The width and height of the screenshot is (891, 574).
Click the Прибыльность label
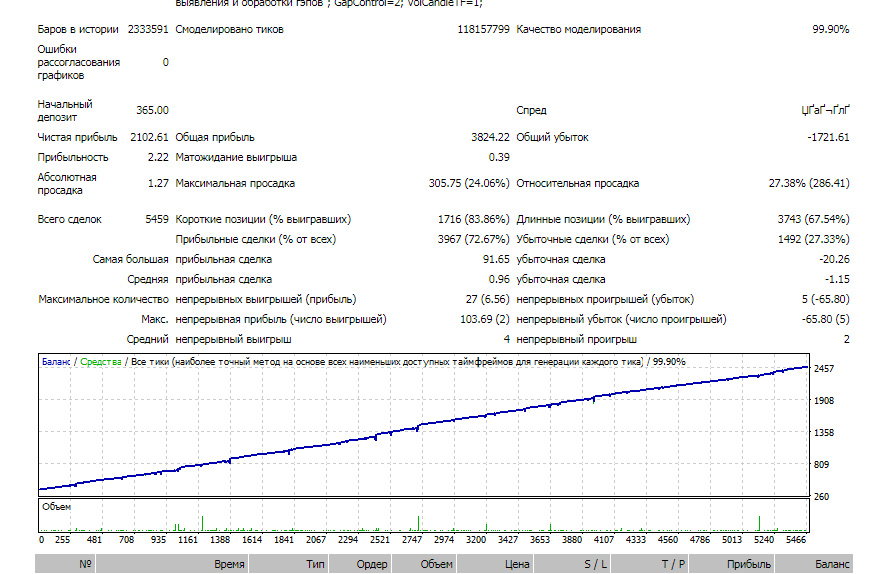pos(73,157)
